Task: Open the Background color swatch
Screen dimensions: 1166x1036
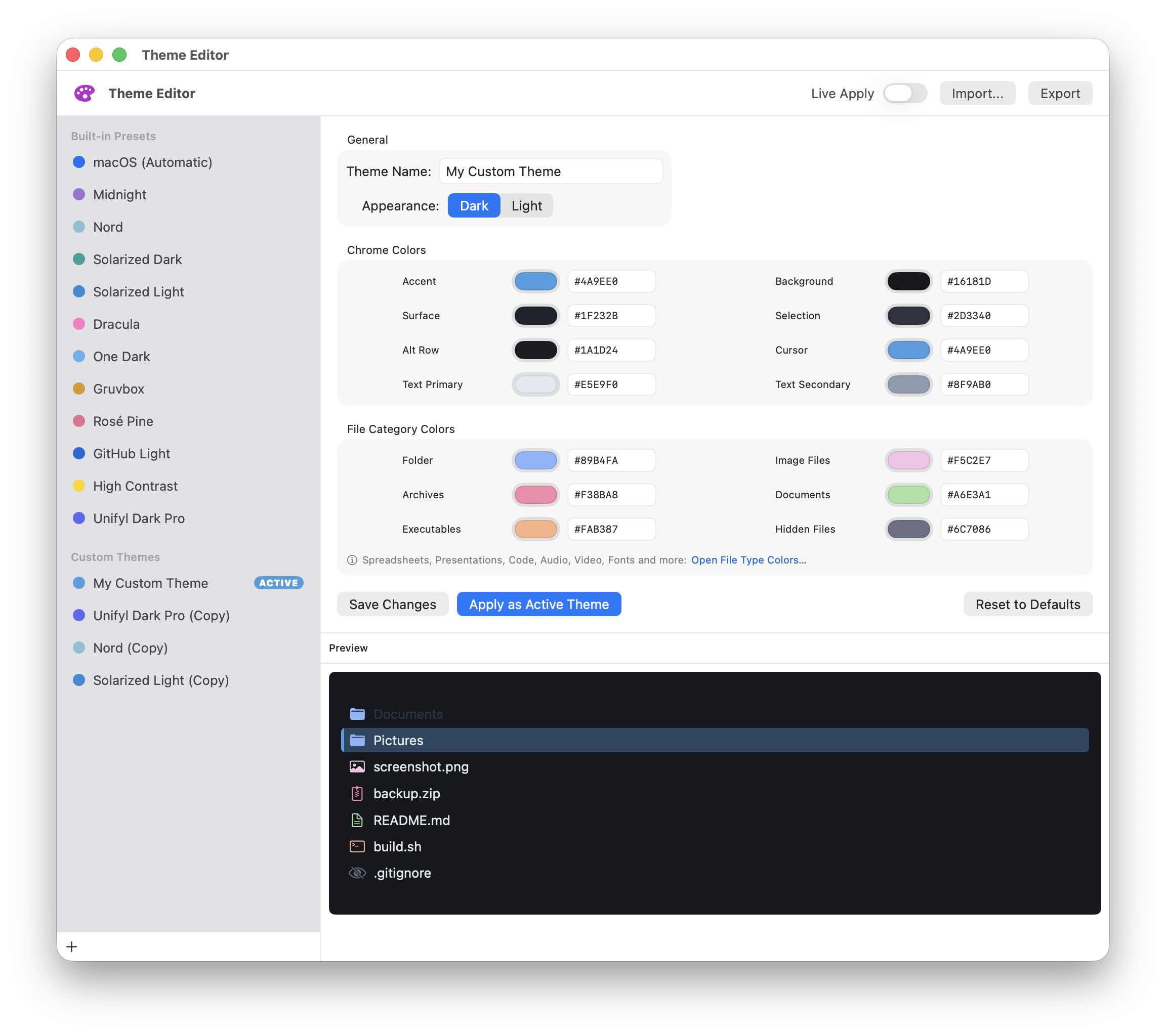Action: [x=908, y=281]
